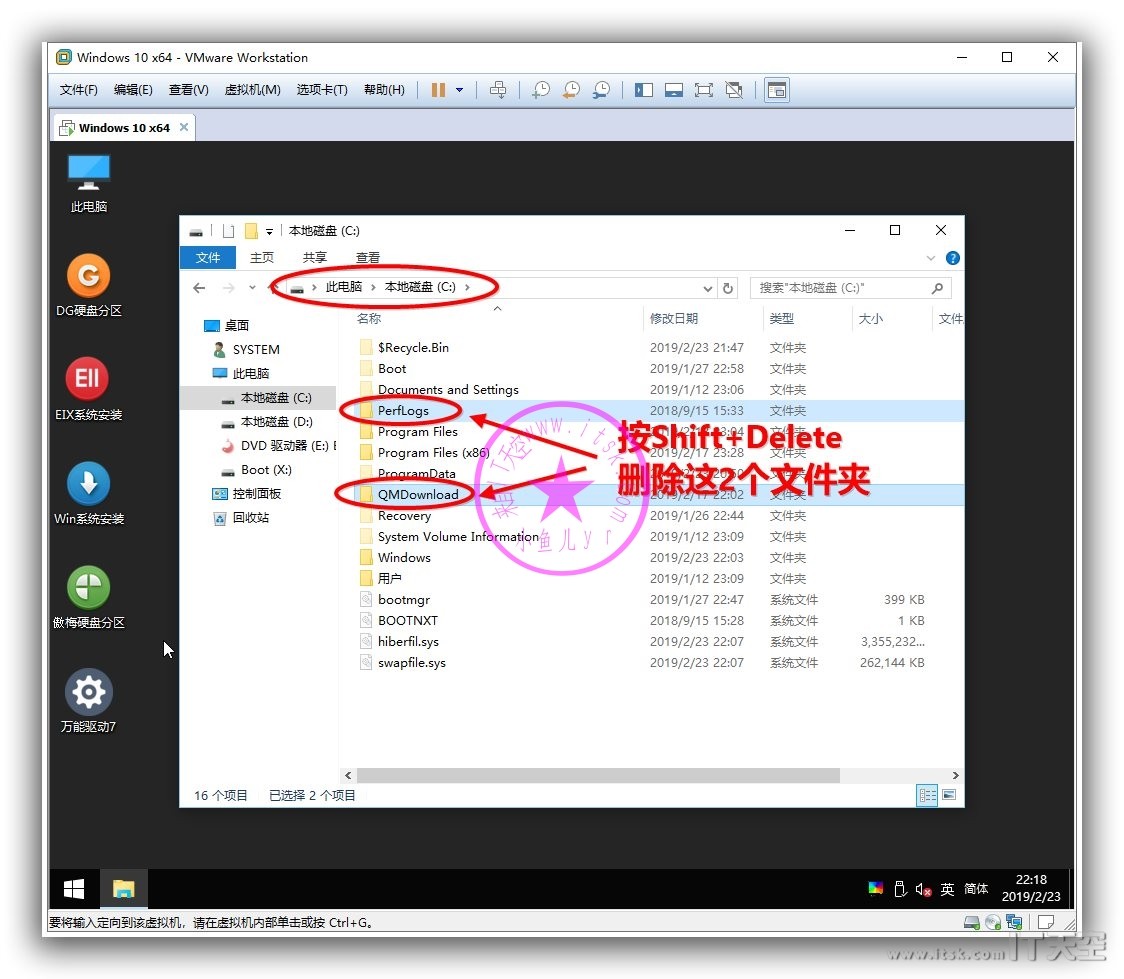Launch the DG硬盘分区 desktop shortcut

coord(89,286)
